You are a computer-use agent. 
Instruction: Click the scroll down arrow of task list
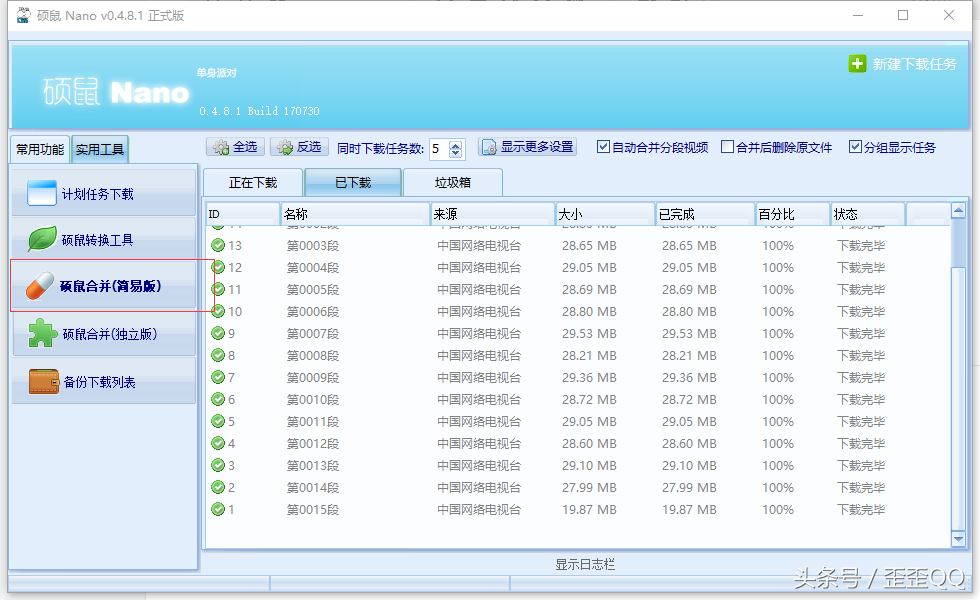coord(958,539)
